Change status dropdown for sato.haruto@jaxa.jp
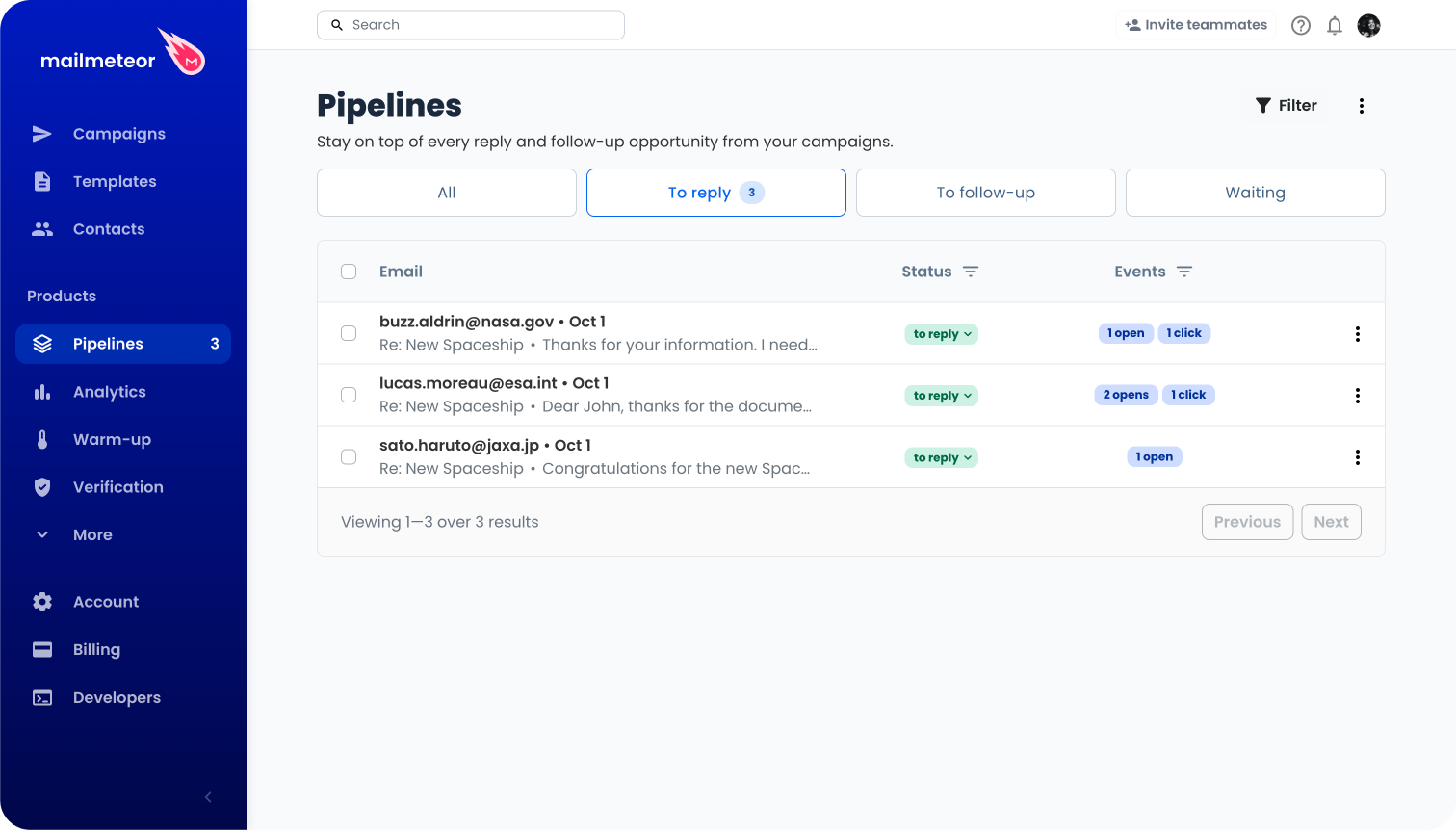This screenshot has height=830, width=1456. pyautogui.click(x=942, y=457)
